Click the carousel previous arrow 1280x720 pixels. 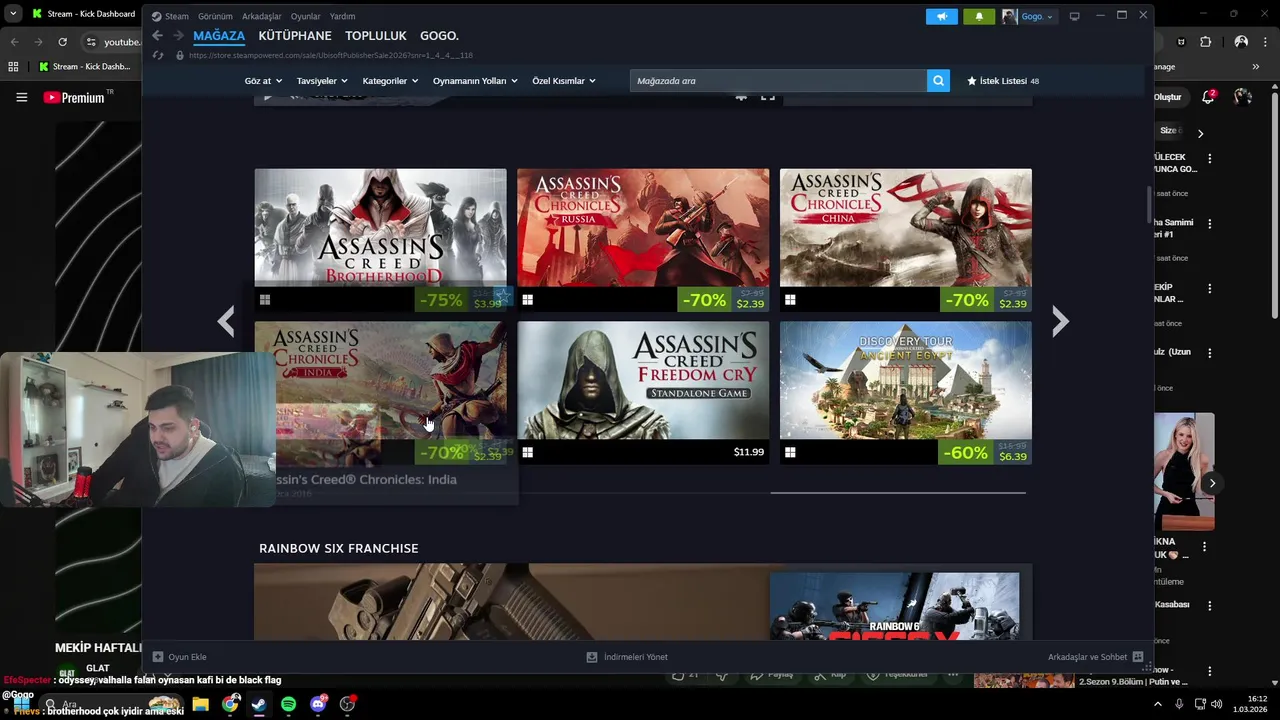pyautogui.click(x=226, y=321)
